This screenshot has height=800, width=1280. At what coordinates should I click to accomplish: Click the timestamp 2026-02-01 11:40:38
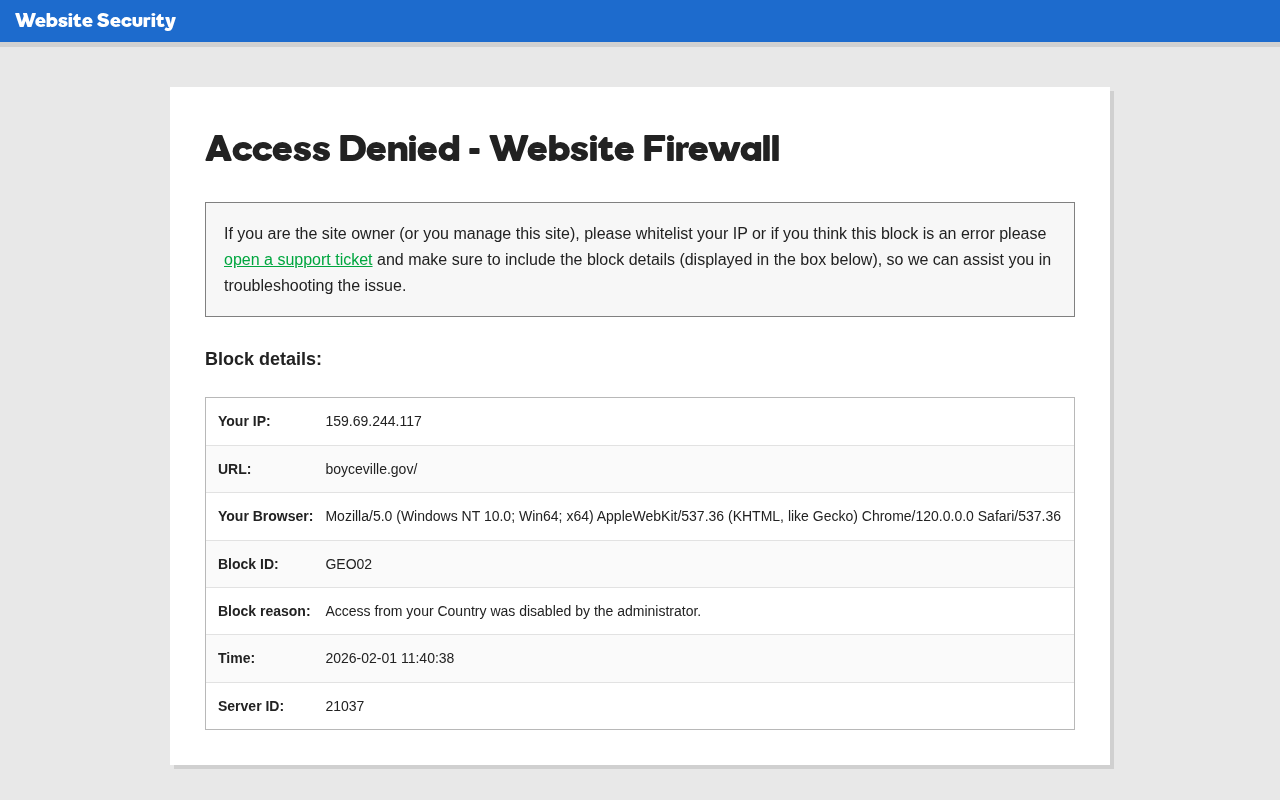point(390,658)
